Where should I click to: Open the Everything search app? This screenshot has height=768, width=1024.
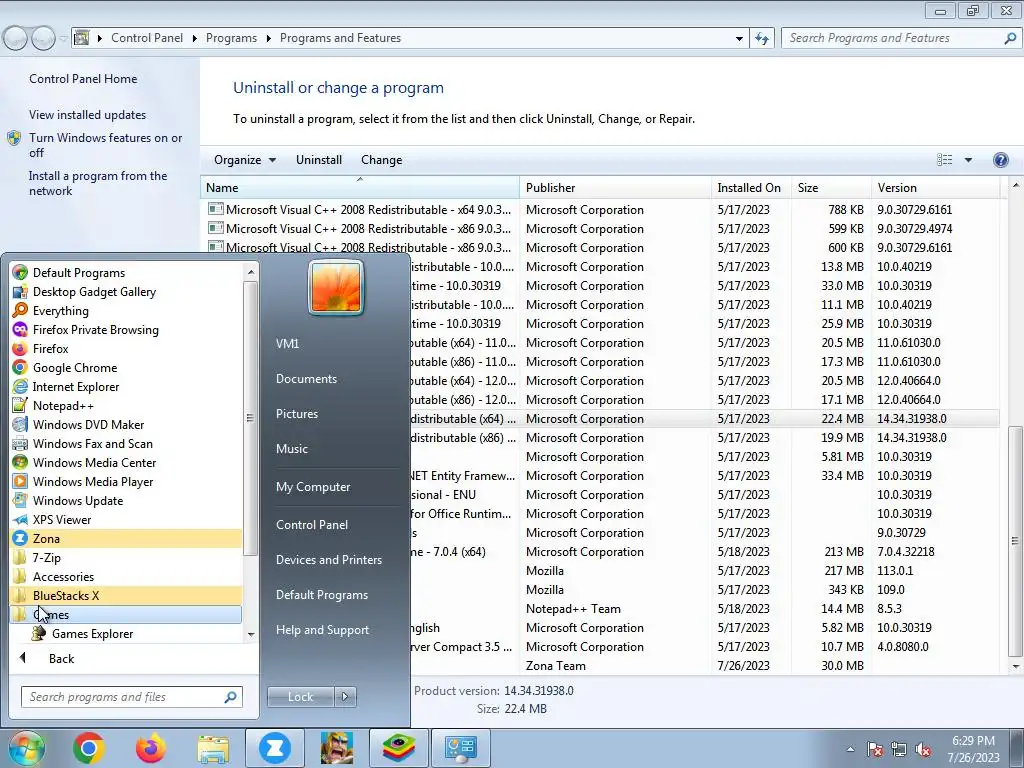coord(60,311)
